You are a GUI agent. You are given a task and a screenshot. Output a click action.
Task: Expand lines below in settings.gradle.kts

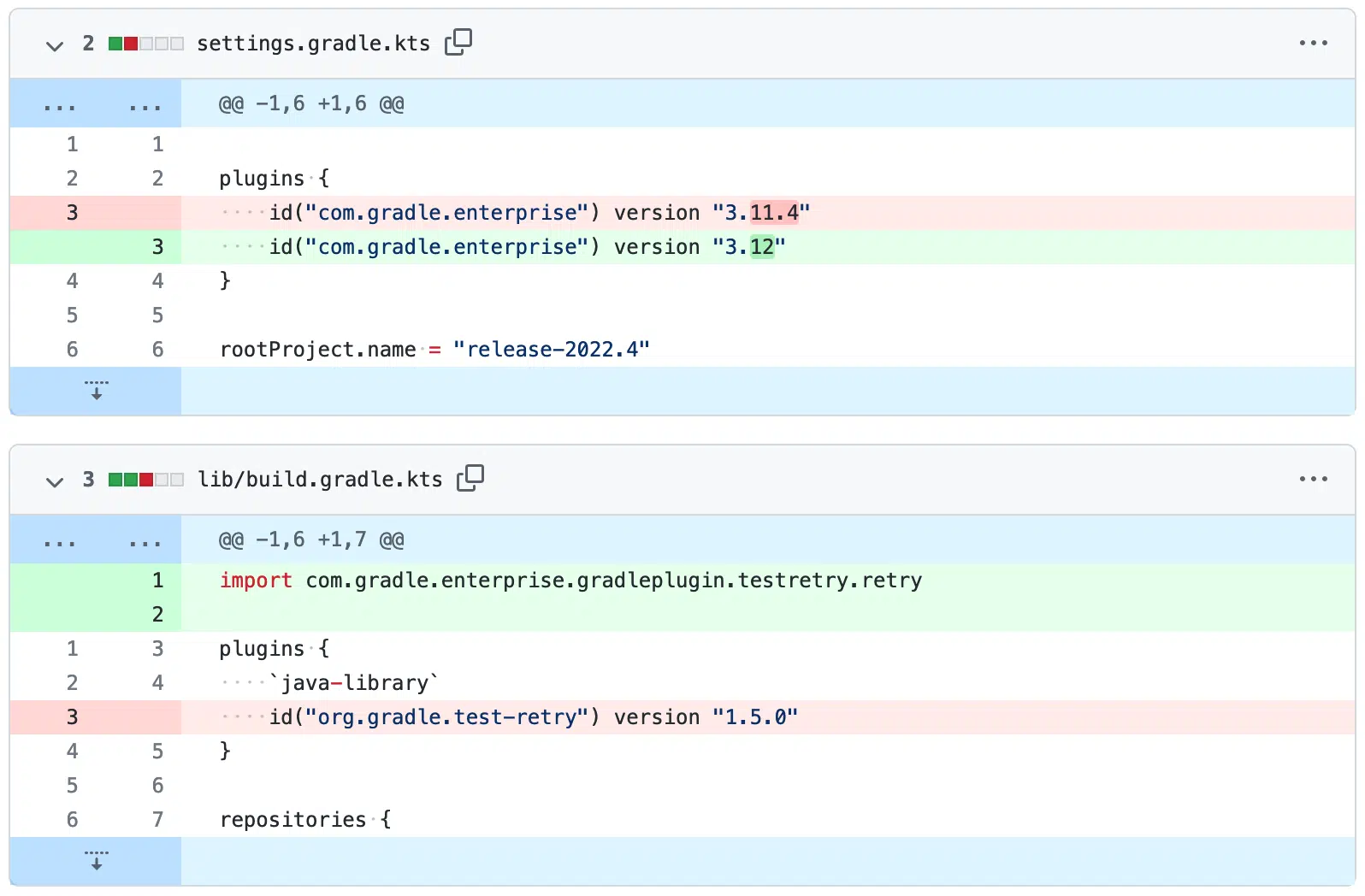tap(96, 391)
